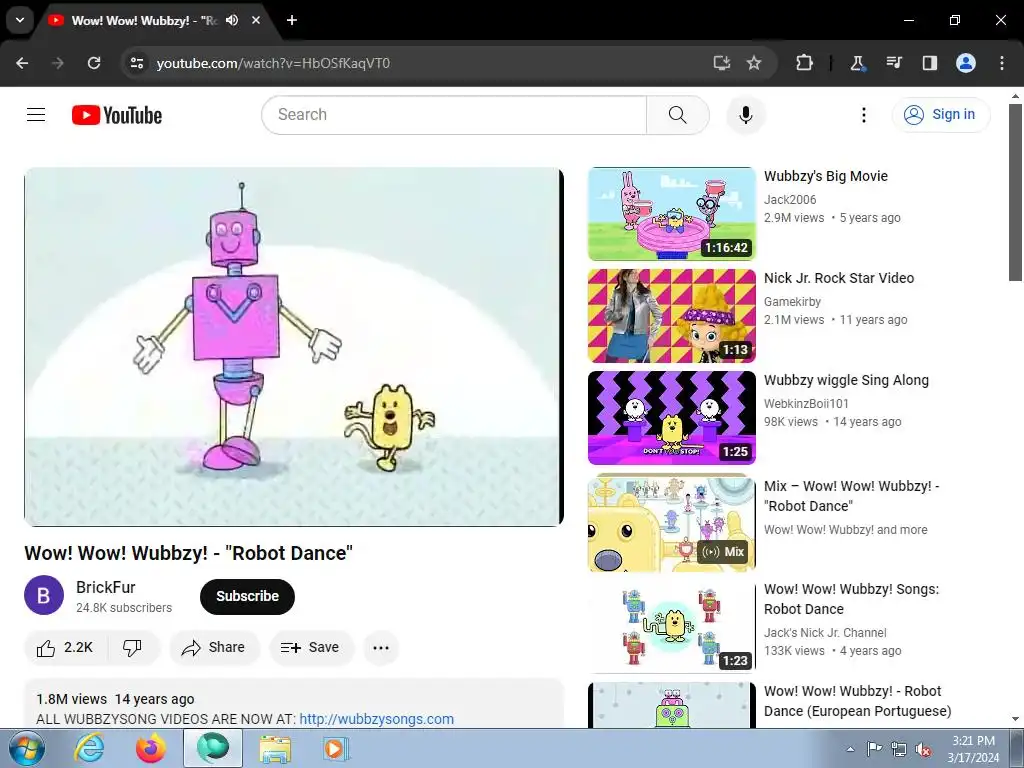Open the Extensions puzzle icon
Image resolution: width=1024 pixels, height=768 pixels.
click(804, 63)
